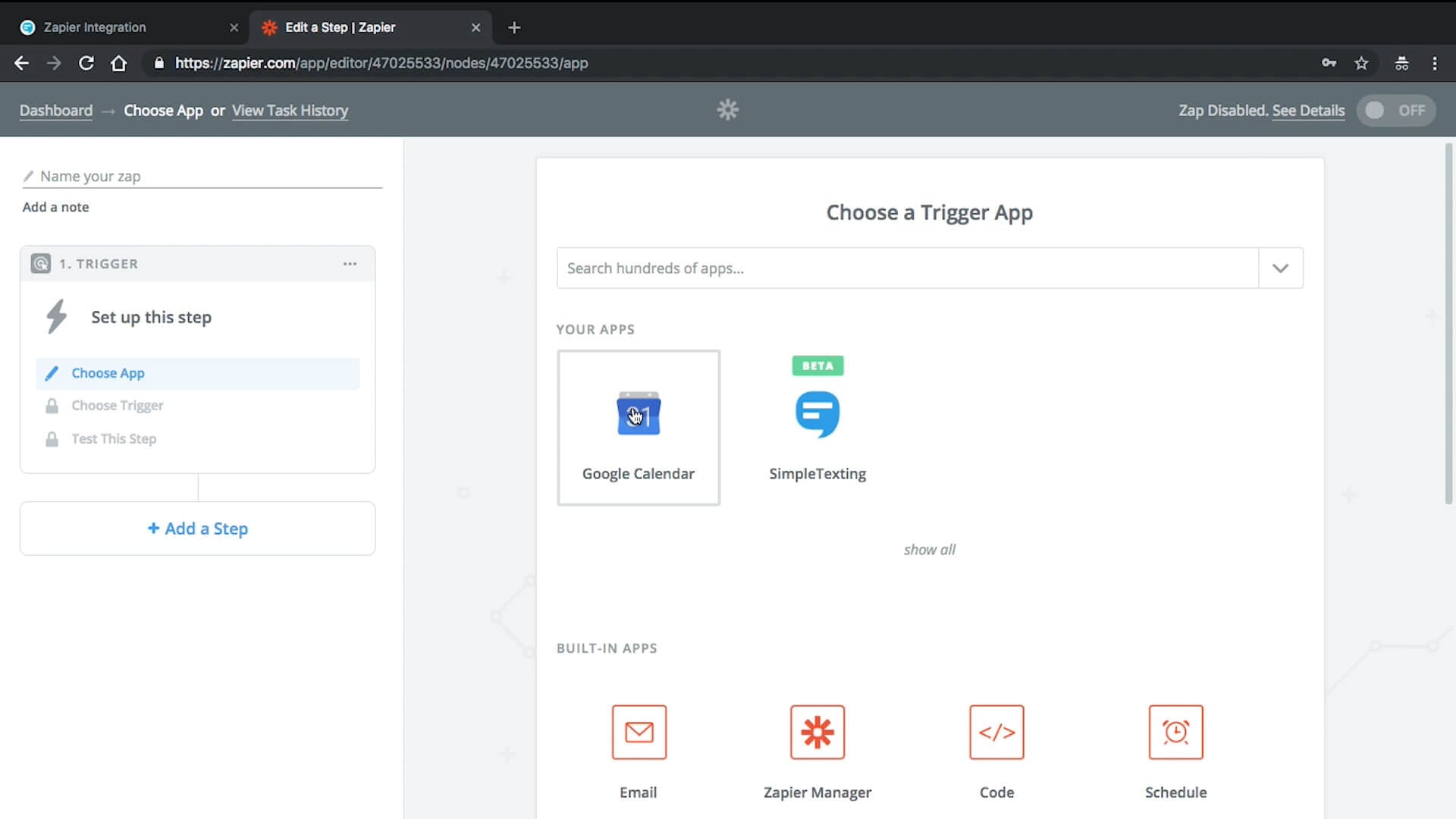This screenshot has height=819, width=1456.
Task: Click the Search hundreds of apps field
Action: coord(908,268)
